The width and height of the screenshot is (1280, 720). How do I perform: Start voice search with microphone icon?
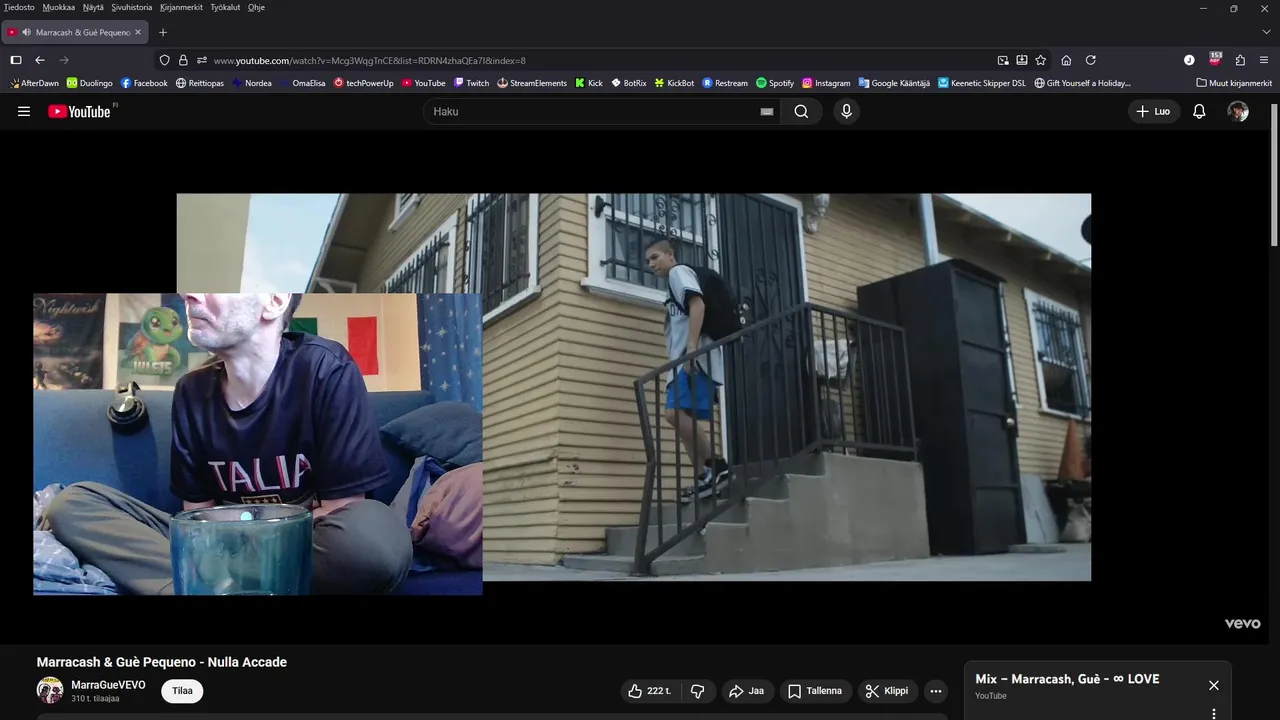tap(846, 111)
